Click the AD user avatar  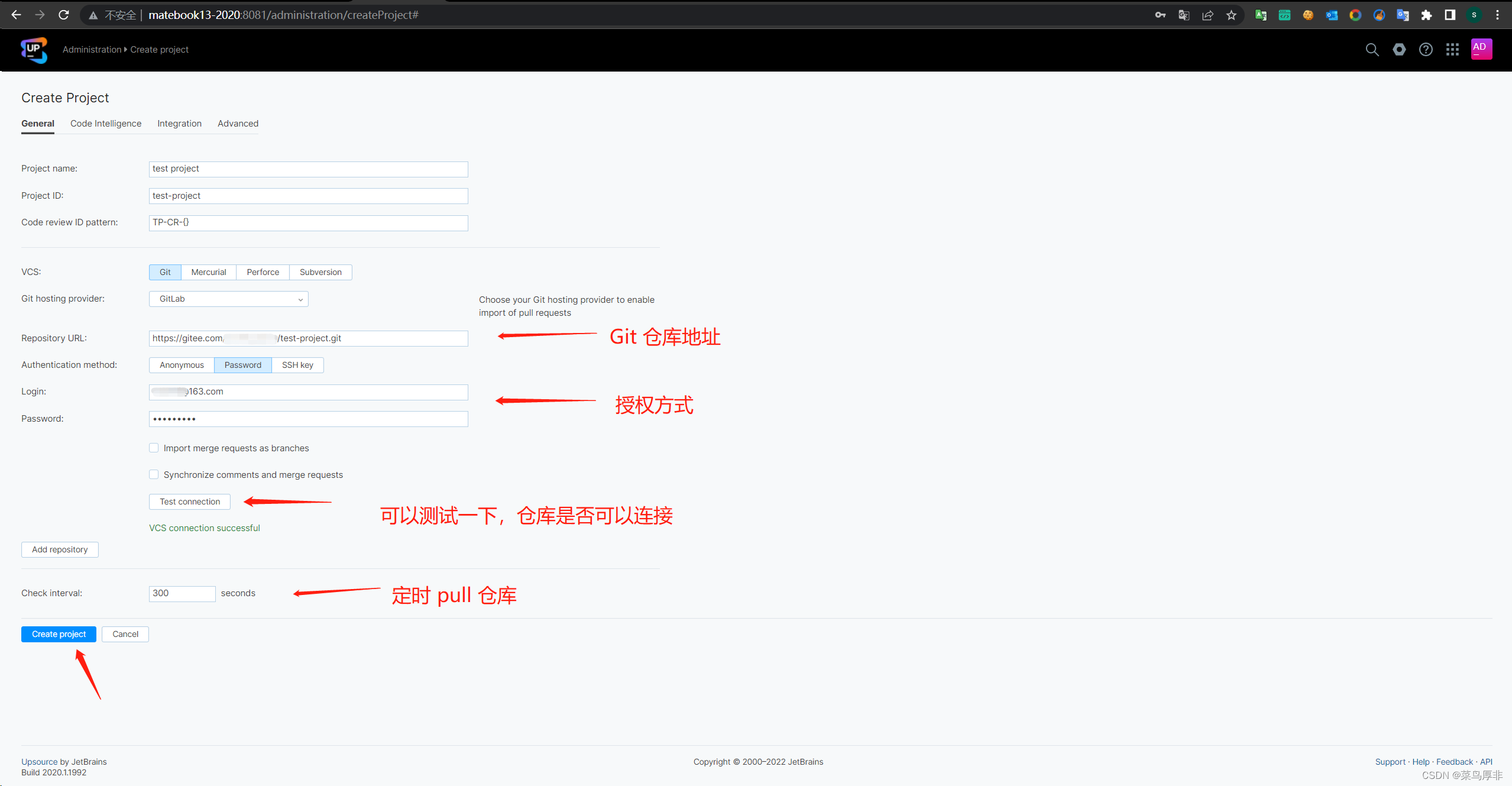[x=1481, y=49]
